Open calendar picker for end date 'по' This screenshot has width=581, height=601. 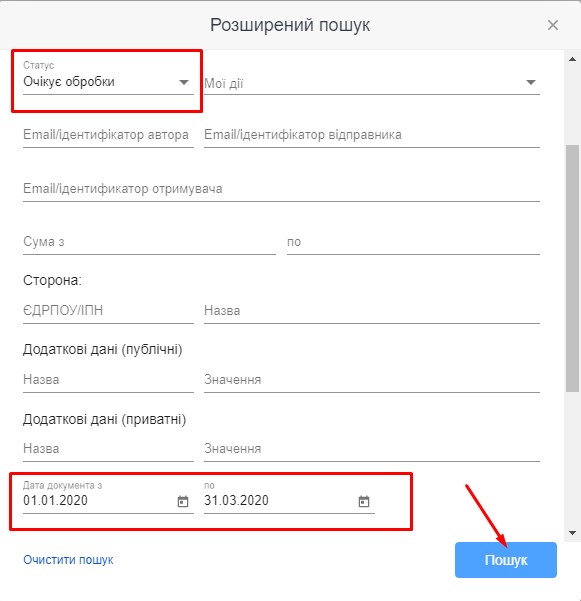coord(364,501)
